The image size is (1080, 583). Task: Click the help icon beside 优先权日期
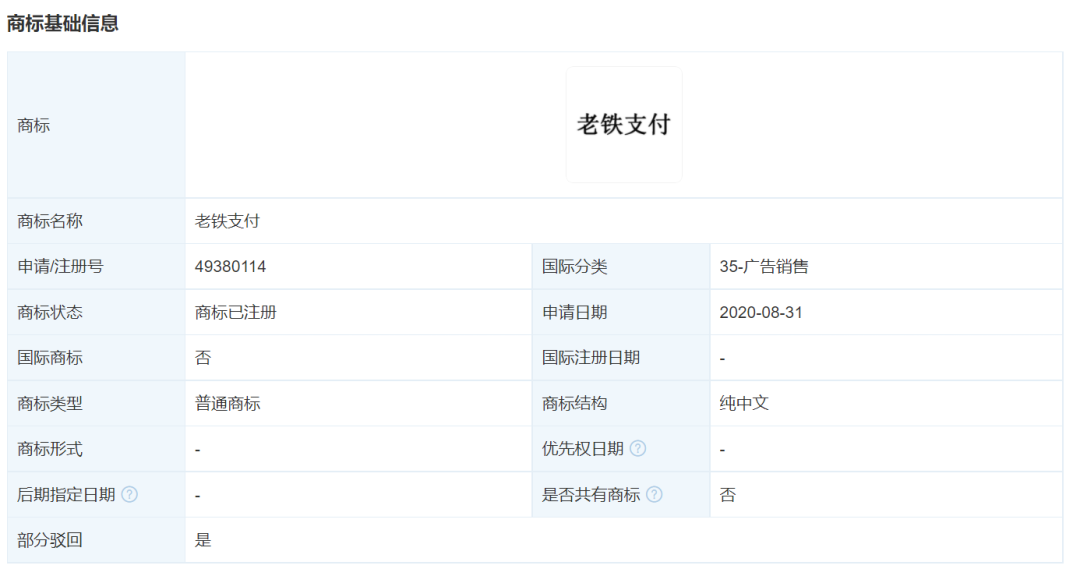pyautogui.click(x=638, y=449)
